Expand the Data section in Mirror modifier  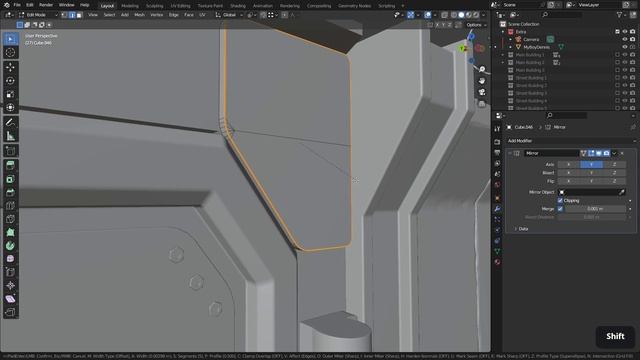point(521,229)
